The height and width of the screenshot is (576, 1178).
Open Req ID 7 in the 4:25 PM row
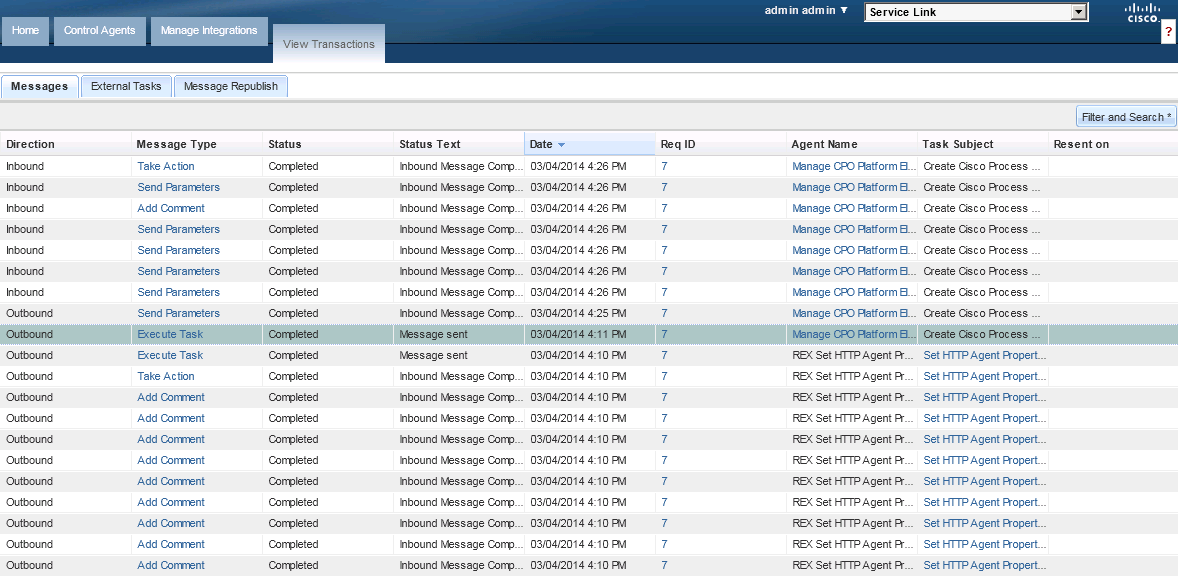[664, 313]
